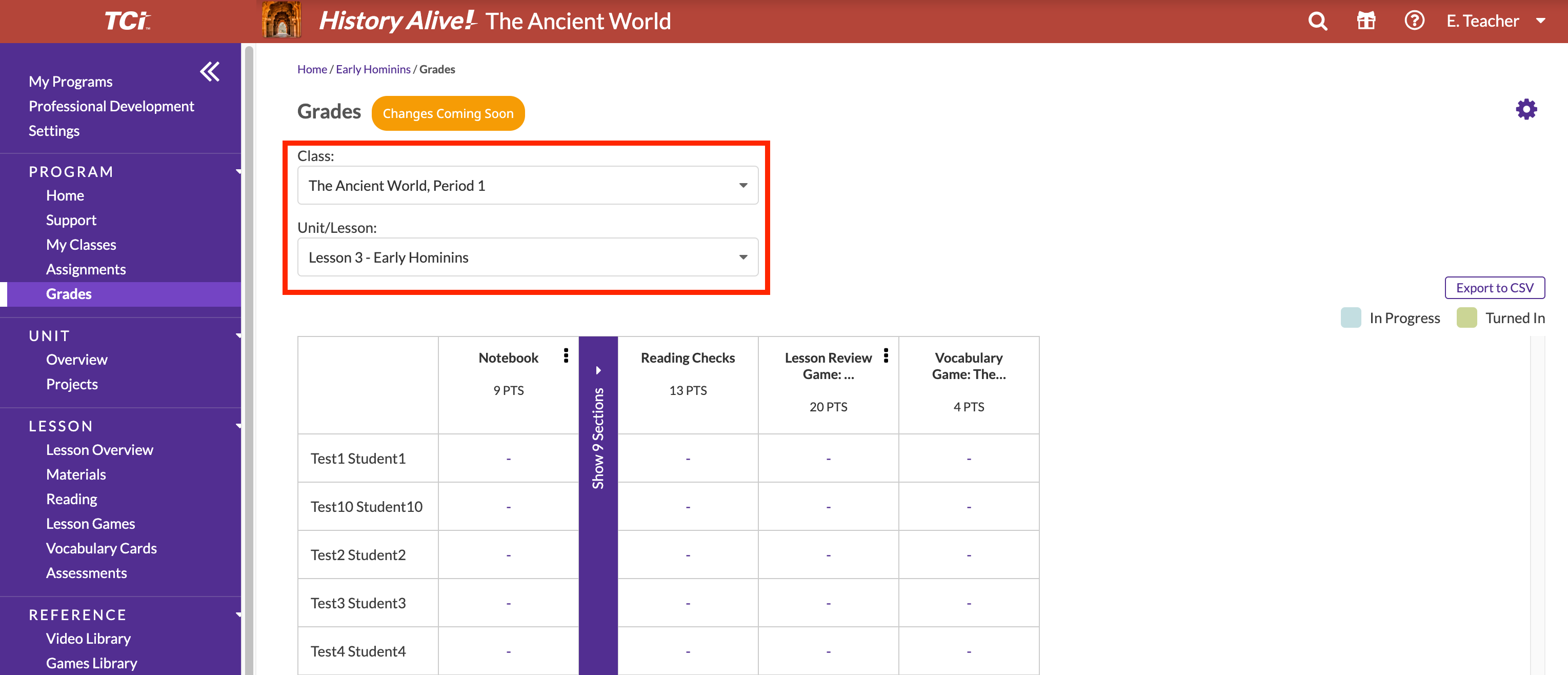Open Notebook column three-dot menu
Screen dimensions: 1568x675
click(566, 355)
